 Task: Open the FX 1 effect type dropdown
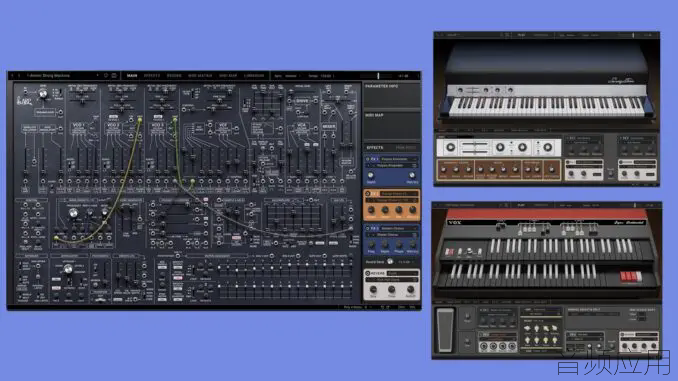click(399, 159)
